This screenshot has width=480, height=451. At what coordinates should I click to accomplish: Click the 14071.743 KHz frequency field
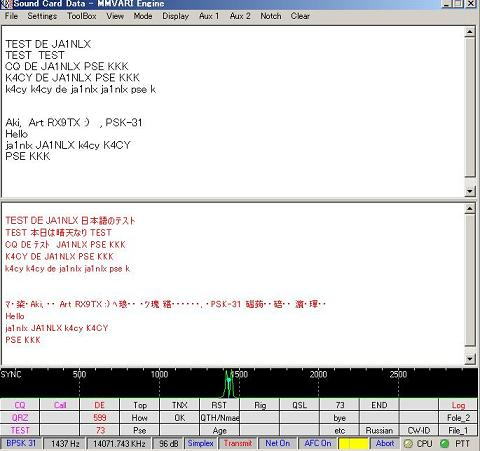tap(119, 444)
